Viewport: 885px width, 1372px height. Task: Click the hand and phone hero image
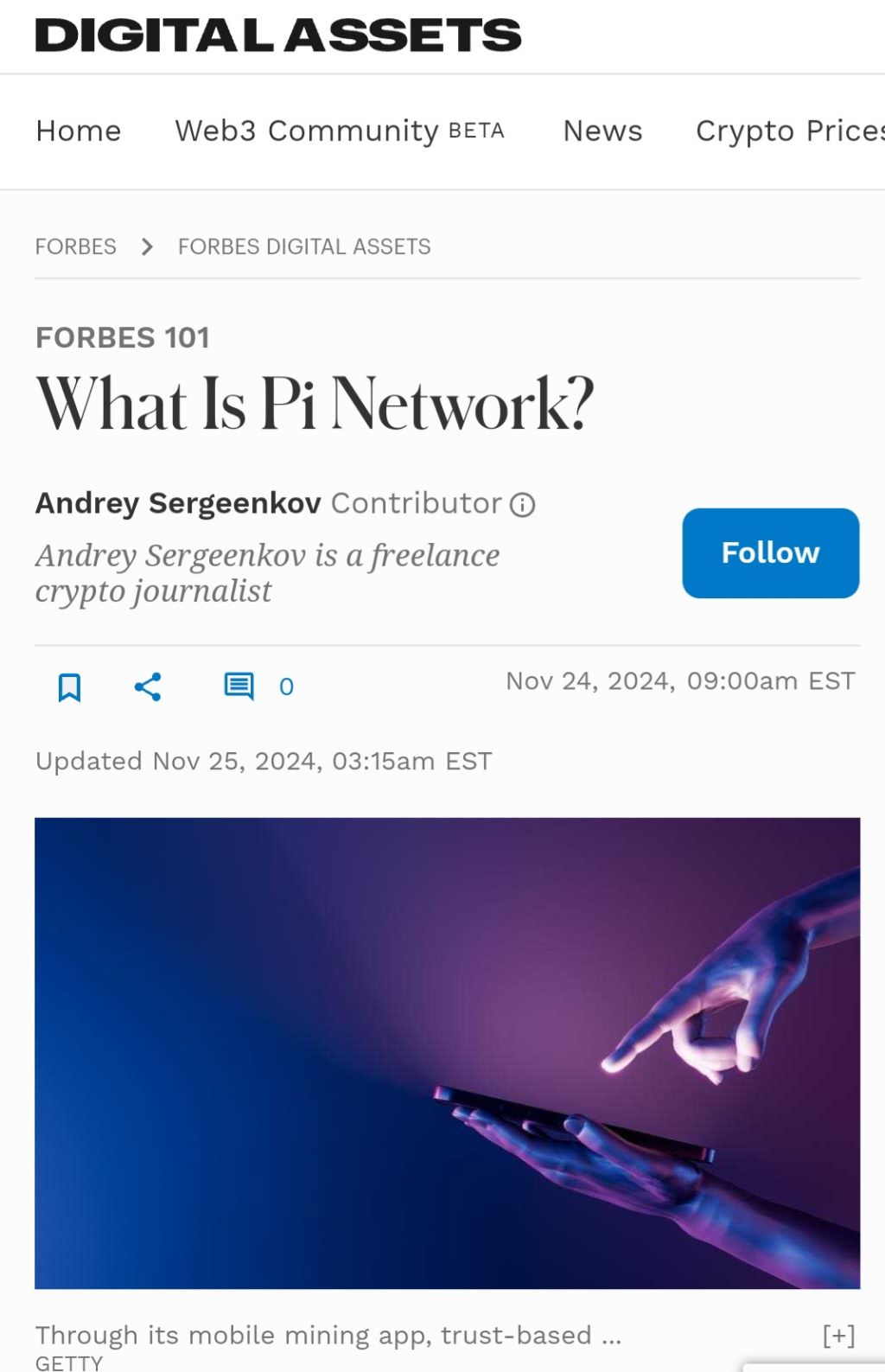[x=447, y=1053]
